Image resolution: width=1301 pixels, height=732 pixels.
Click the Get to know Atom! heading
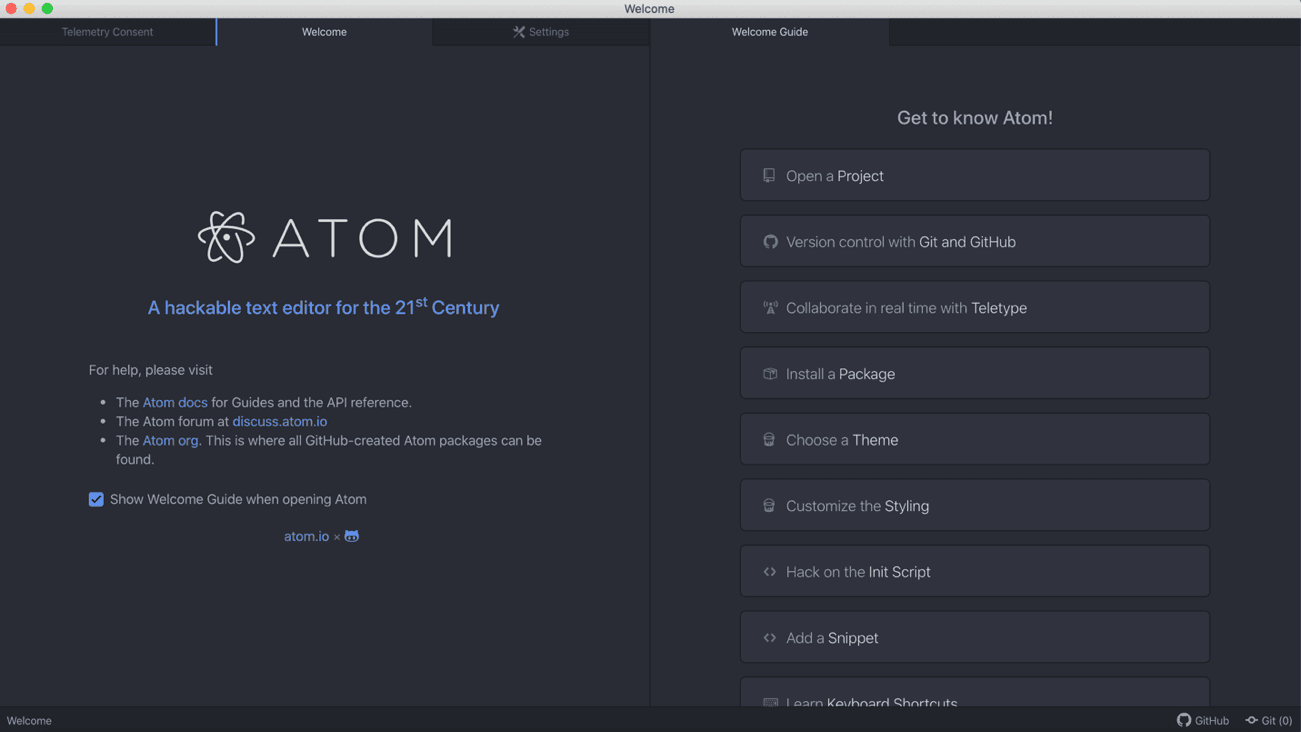click(x=975, y=117)
